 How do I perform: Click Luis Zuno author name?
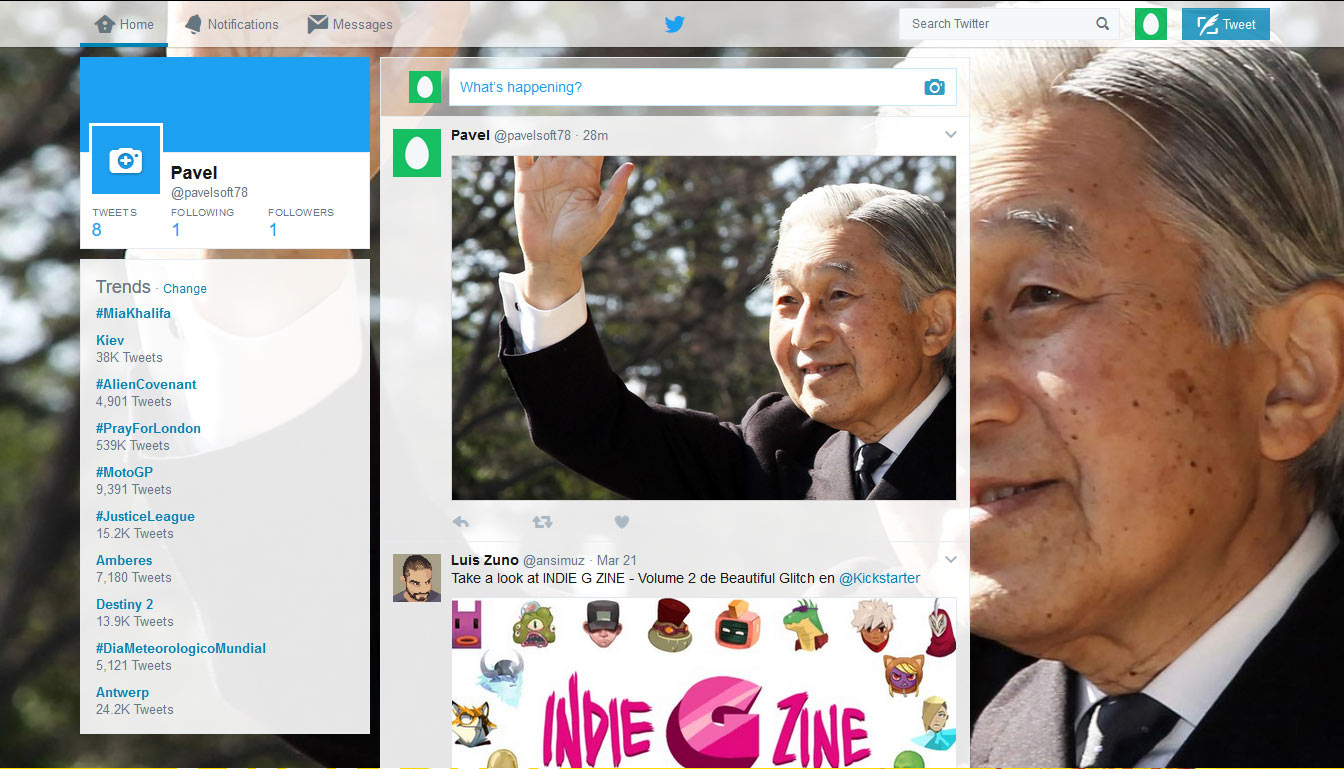tap(484, 560)
